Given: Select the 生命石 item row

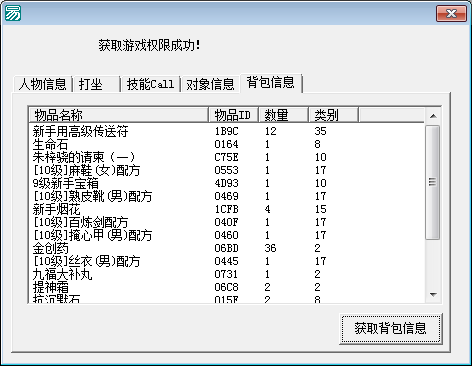Looking at the screenshot, I should (x=227, y=144).
